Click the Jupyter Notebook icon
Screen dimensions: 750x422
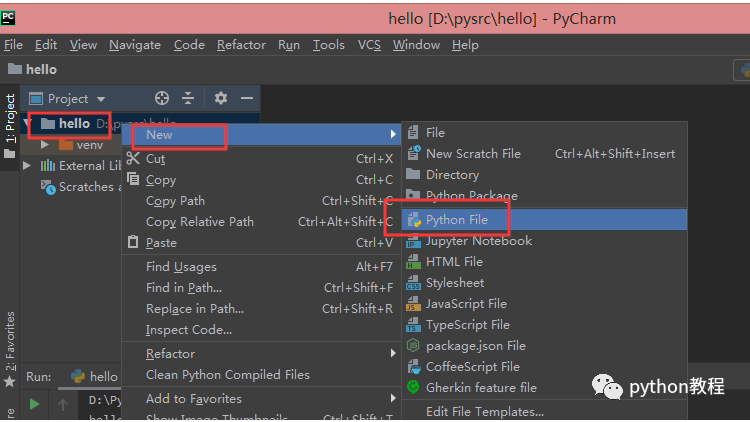click(413, 241)
